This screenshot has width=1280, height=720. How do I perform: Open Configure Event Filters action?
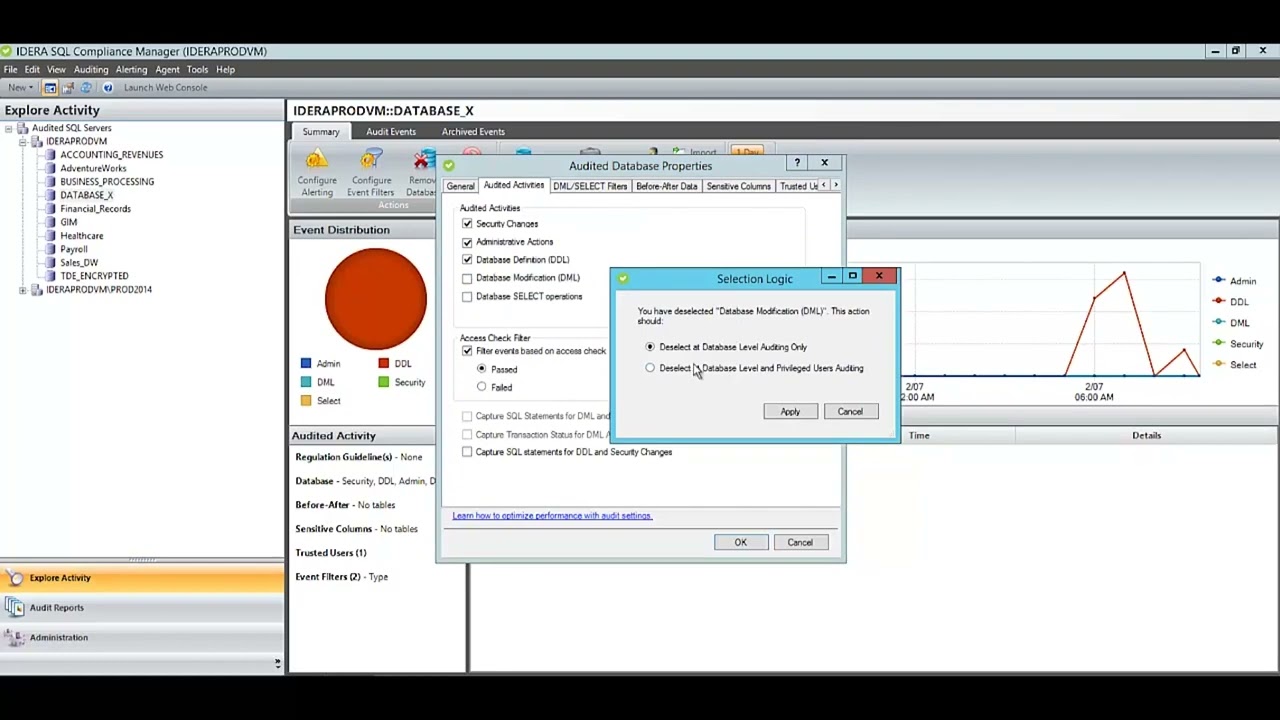(371, 173)
